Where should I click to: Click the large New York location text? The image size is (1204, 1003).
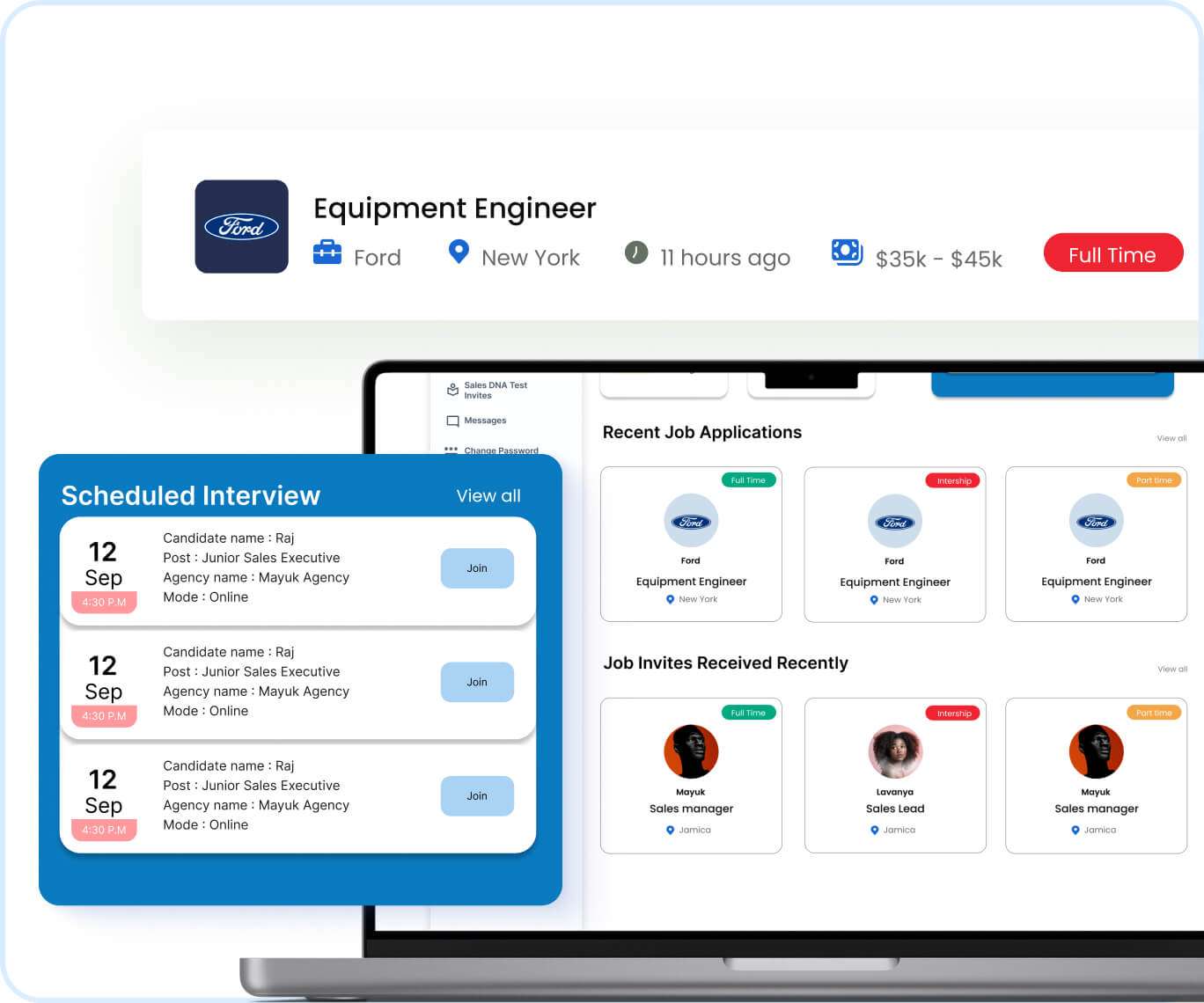(531, 258)
